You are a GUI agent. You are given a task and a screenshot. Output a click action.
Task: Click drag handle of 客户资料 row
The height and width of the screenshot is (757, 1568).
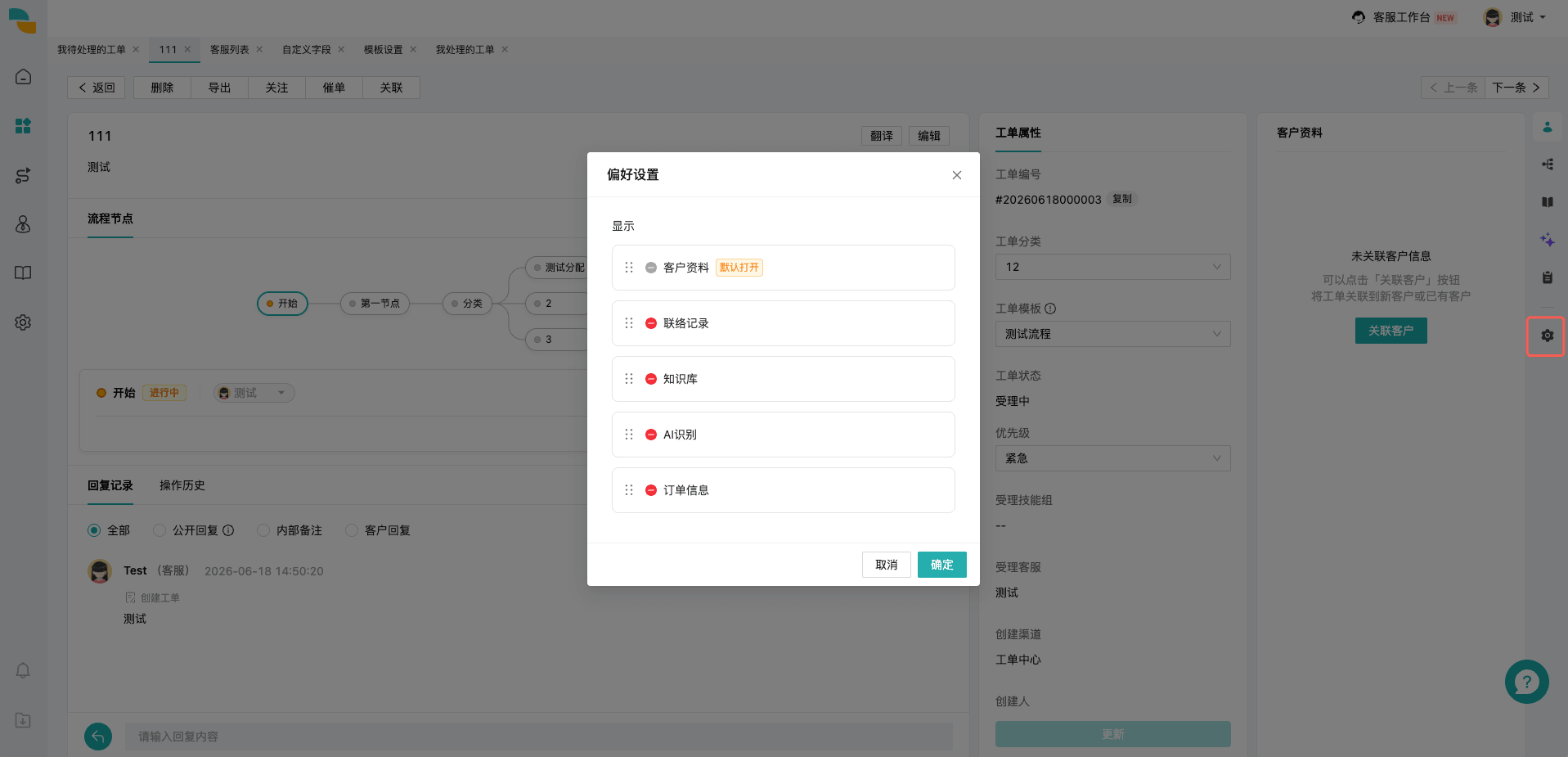[x=629, y=268]
